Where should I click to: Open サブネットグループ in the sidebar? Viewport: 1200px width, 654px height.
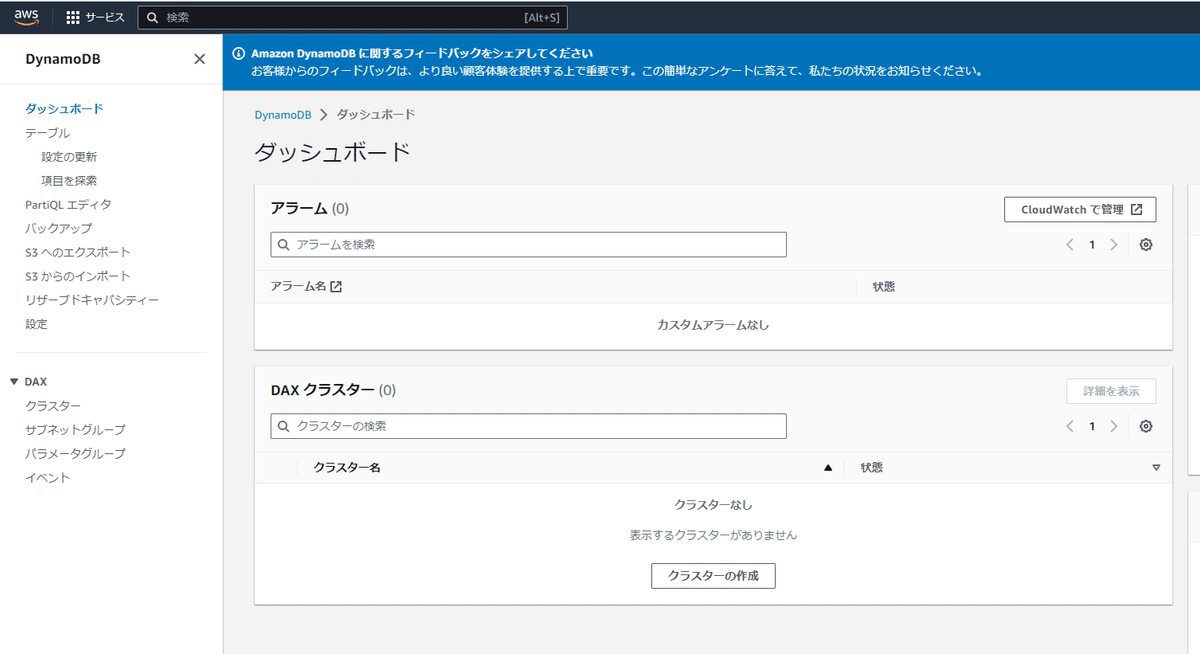[x=76, y=430]
